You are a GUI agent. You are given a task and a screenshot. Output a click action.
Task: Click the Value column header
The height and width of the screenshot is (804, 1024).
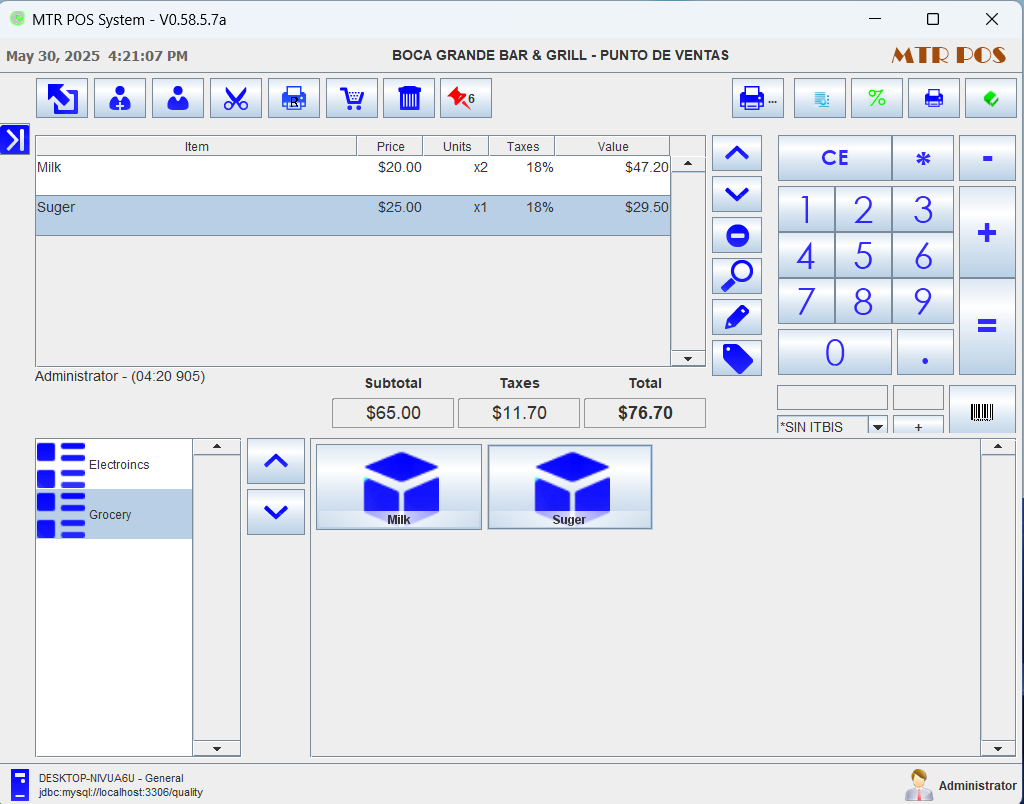coord(613,146)
